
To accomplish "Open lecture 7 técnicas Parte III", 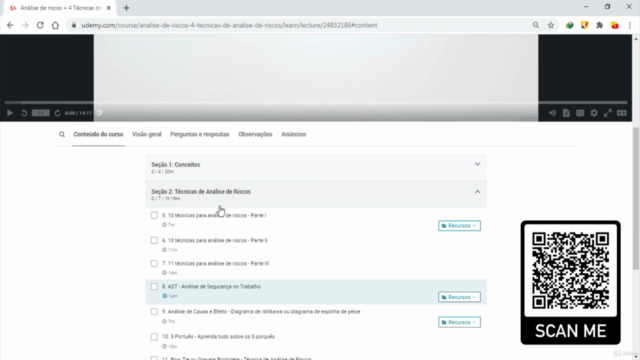I will (216, 264).
